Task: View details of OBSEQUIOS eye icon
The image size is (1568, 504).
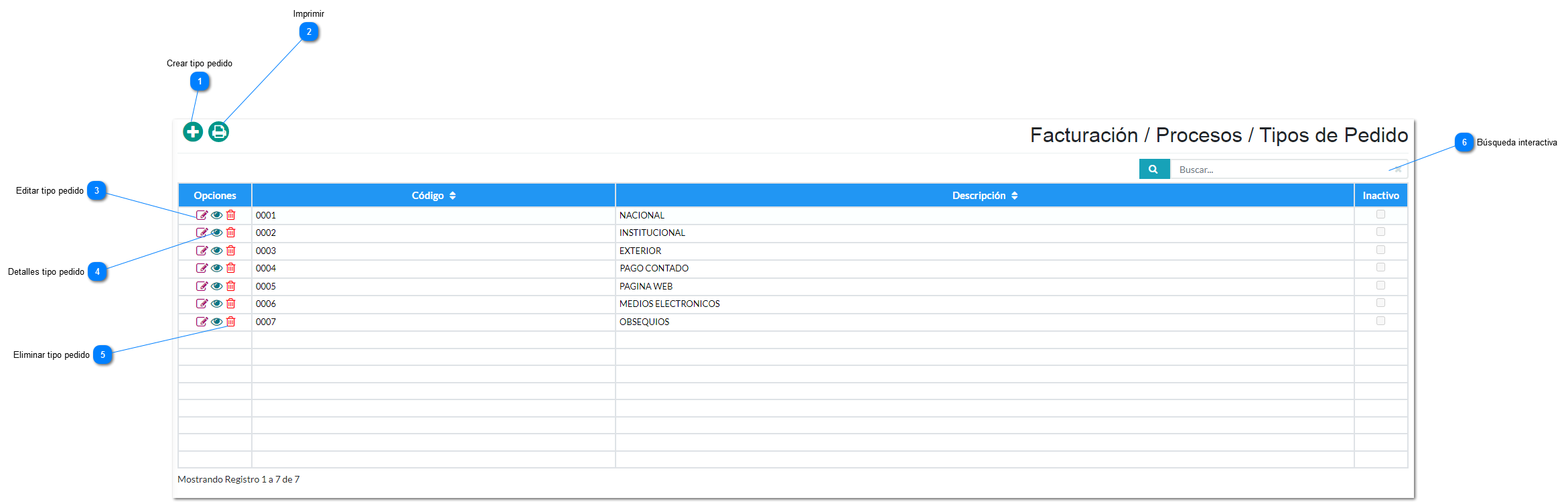Action: pyautogui.click(x=216, y=322)
